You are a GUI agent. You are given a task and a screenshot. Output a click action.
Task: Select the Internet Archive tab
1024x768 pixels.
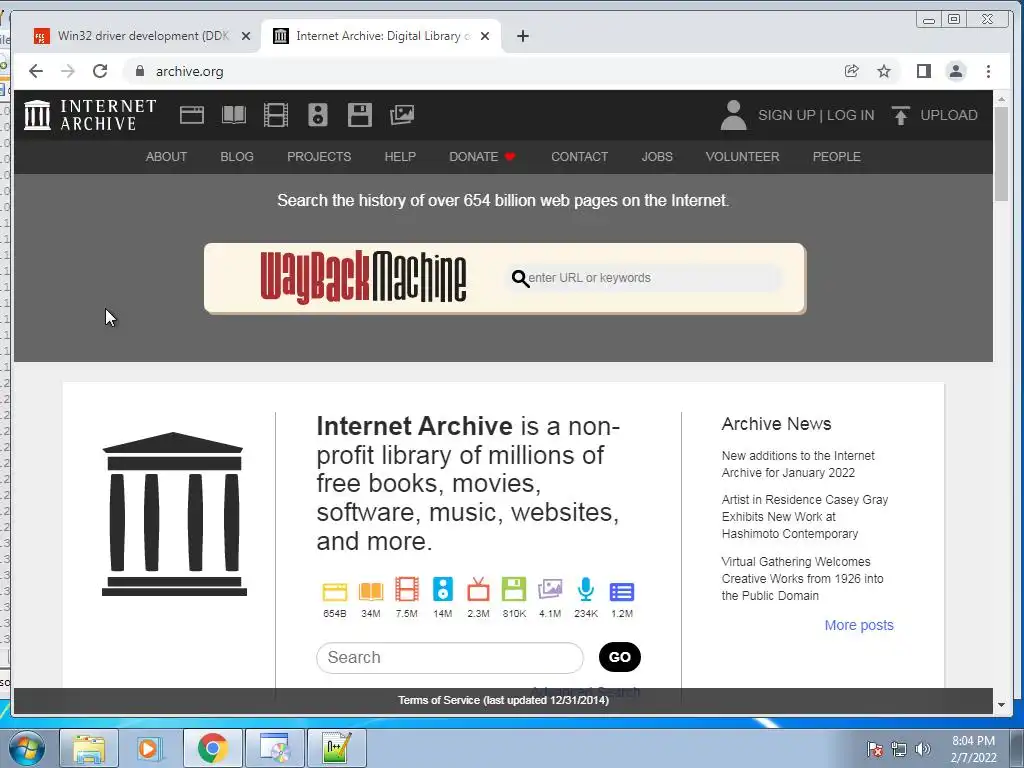coord(382,36)
